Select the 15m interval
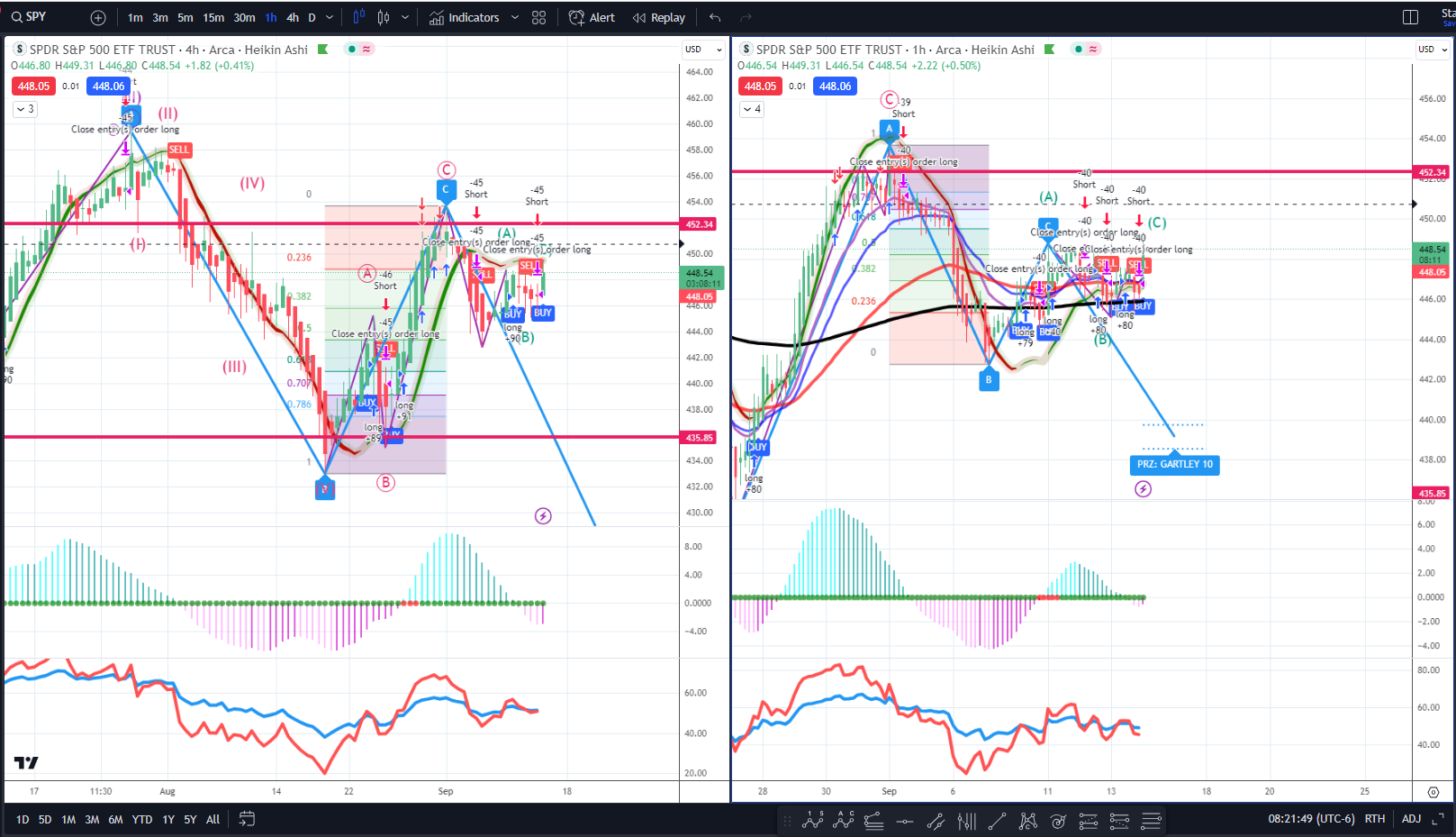1456x837 pixels. click(x=213, y=18)
